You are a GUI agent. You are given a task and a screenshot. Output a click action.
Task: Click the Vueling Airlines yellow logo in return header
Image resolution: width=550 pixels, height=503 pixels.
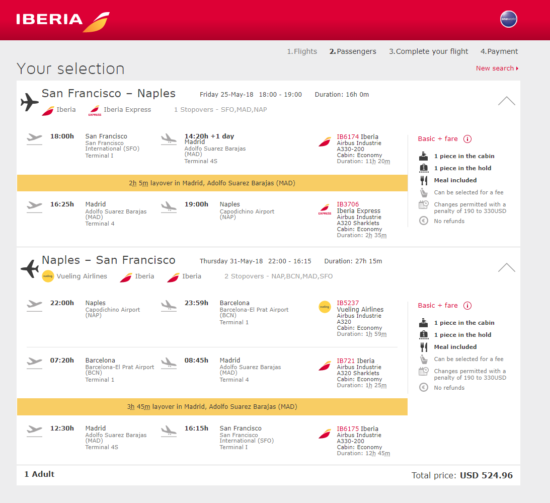click(x=48, y=276)
